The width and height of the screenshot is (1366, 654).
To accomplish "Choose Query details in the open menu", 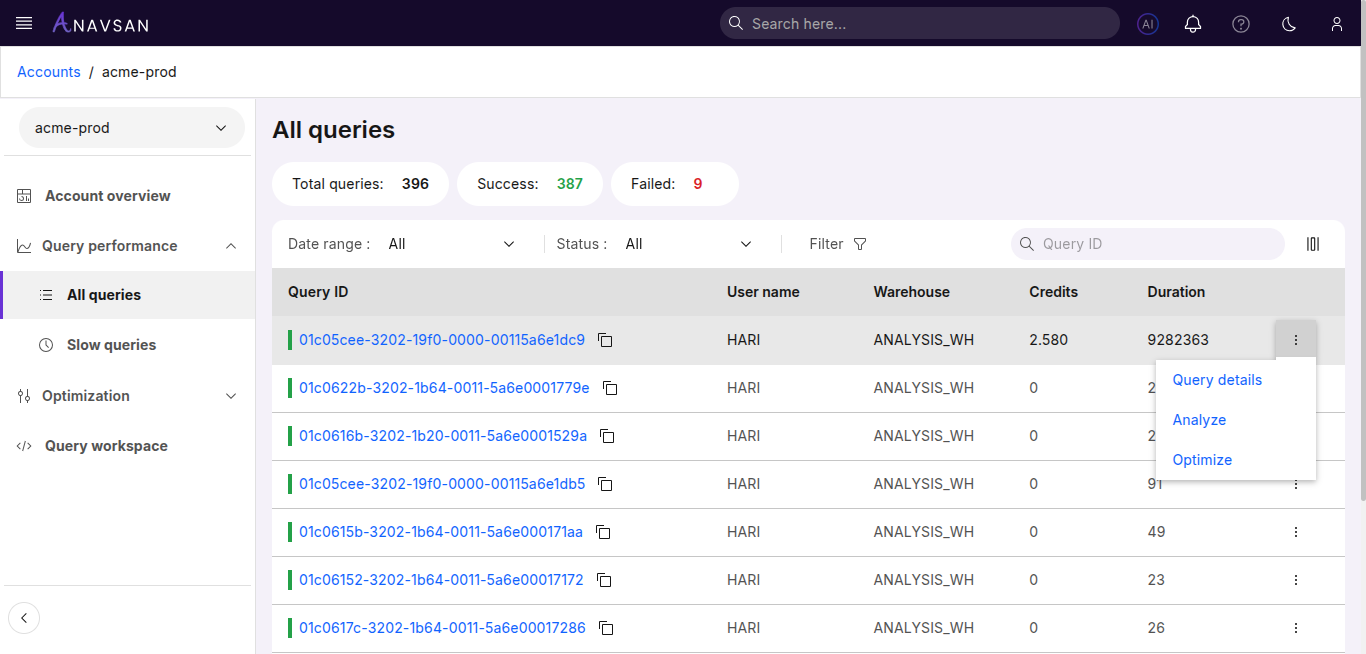I will click(x=1217, y=379).
